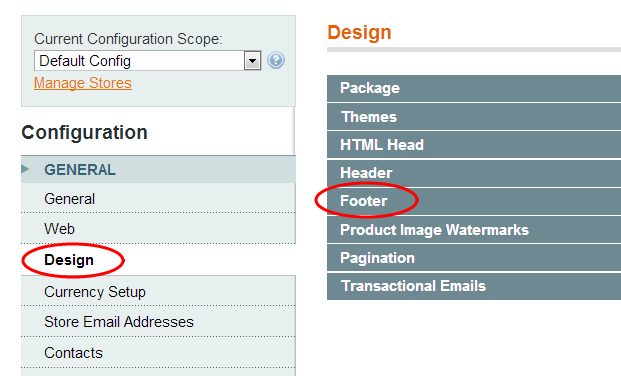Image resolution: width=621 pixels, height=376 pixels.
Task: Click the Manage Stores link
Action: coord(83,83)
